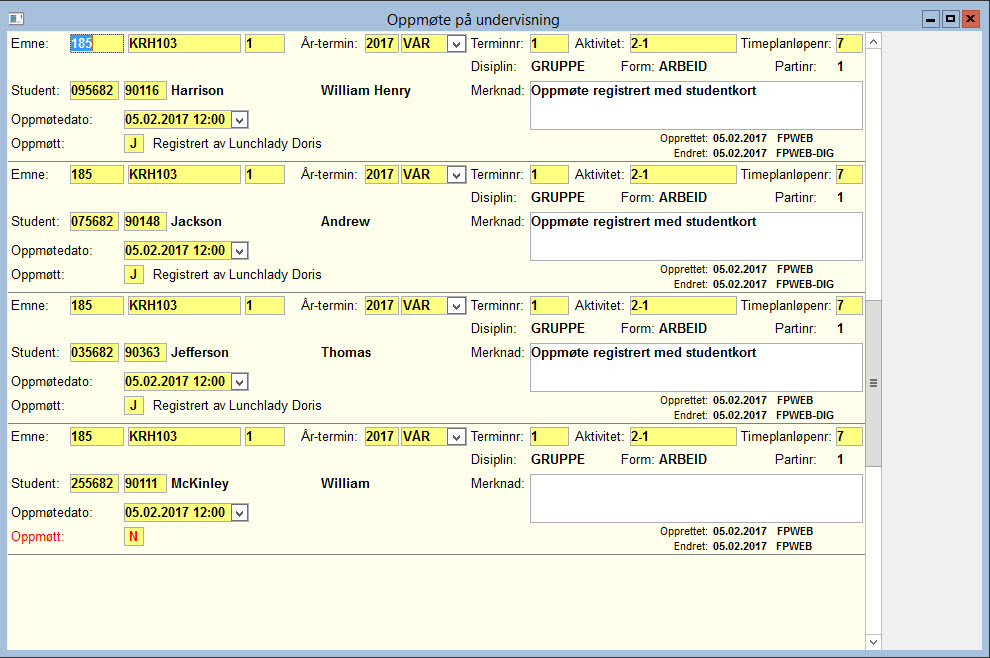Image resolution: width=990 pixels, height=658 pixels.
Task: Select the Aktivitet 2-1 field in Jefferson's record
Action: [x=683, y=306]
